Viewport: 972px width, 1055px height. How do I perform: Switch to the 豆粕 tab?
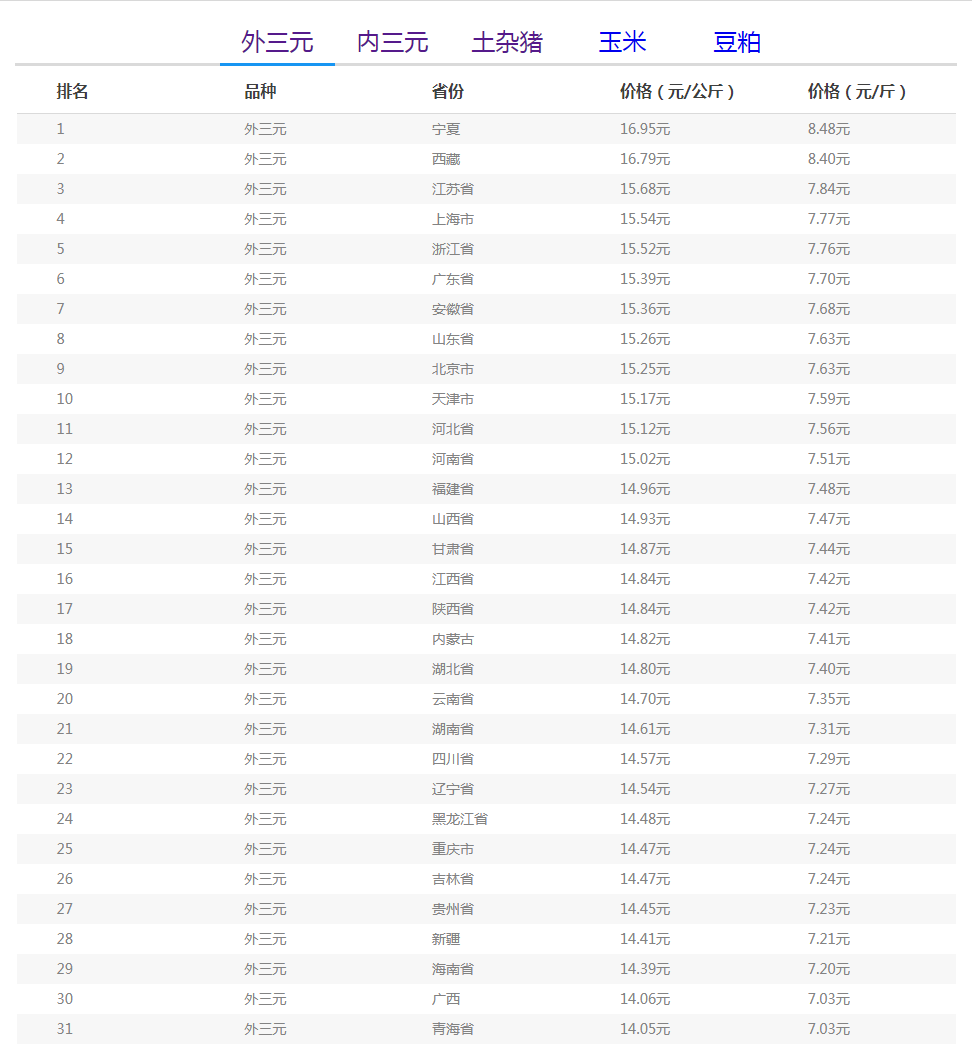tap(737, 42)
